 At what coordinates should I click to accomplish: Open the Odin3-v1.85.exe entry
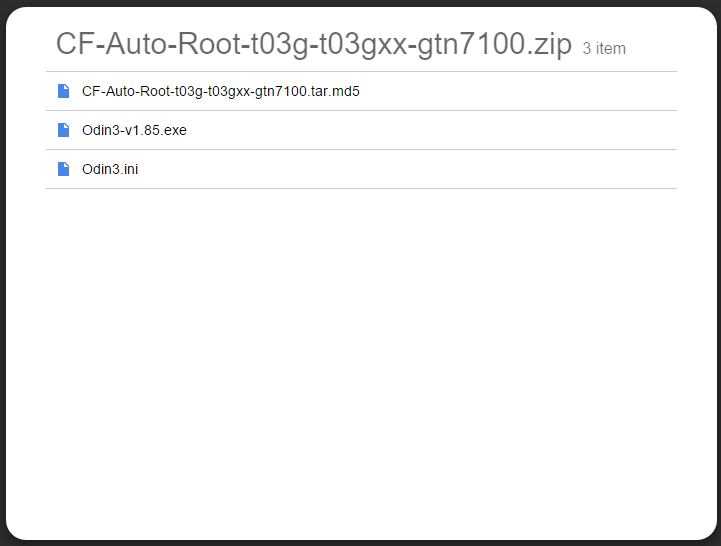(134, 130)
